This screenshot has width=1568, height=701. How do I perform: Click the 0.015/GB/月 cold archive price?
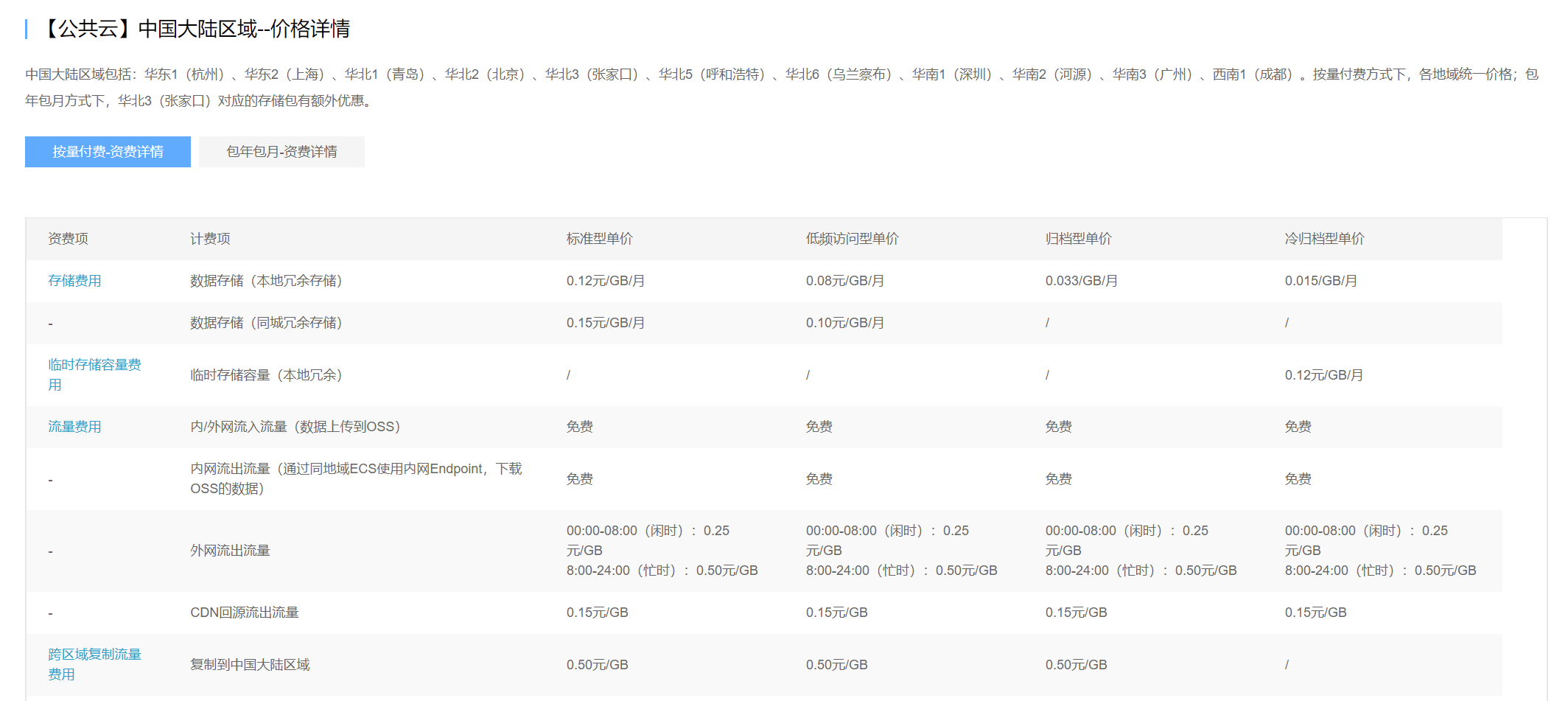click(1320, 281)
